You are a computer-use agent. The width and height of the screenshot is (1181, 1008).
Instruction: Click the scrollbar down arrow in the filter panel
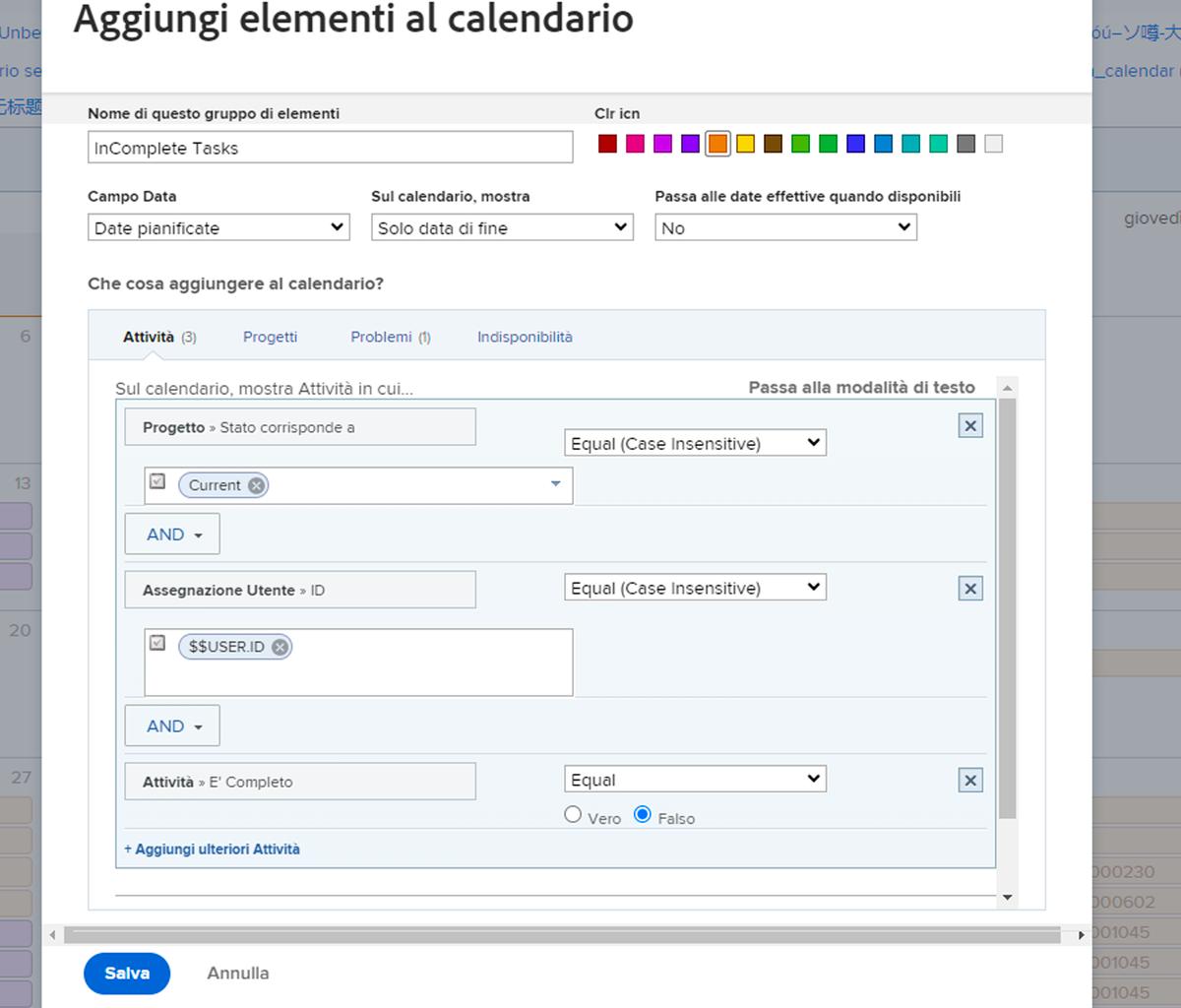tap(1007, 897)
